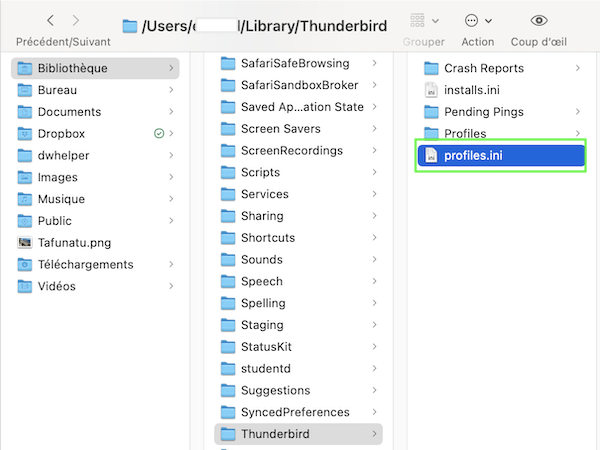
Task: Select the Documents folder icon
Action: point(25,112)
